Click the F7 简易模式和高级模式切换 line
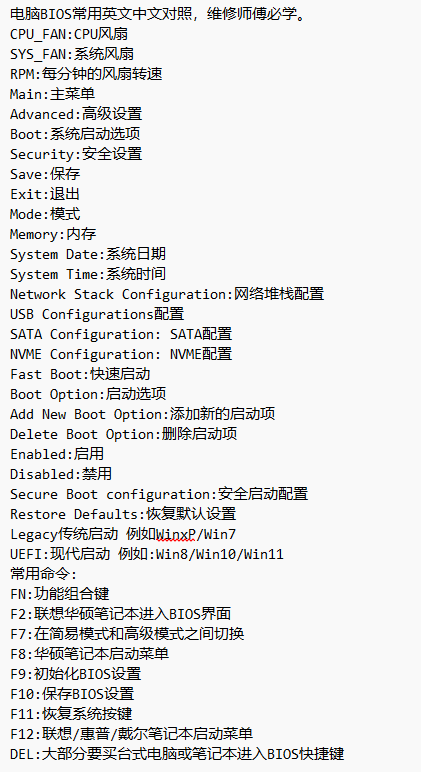Viewport: 421px width, 772px height. coord(127,634)
